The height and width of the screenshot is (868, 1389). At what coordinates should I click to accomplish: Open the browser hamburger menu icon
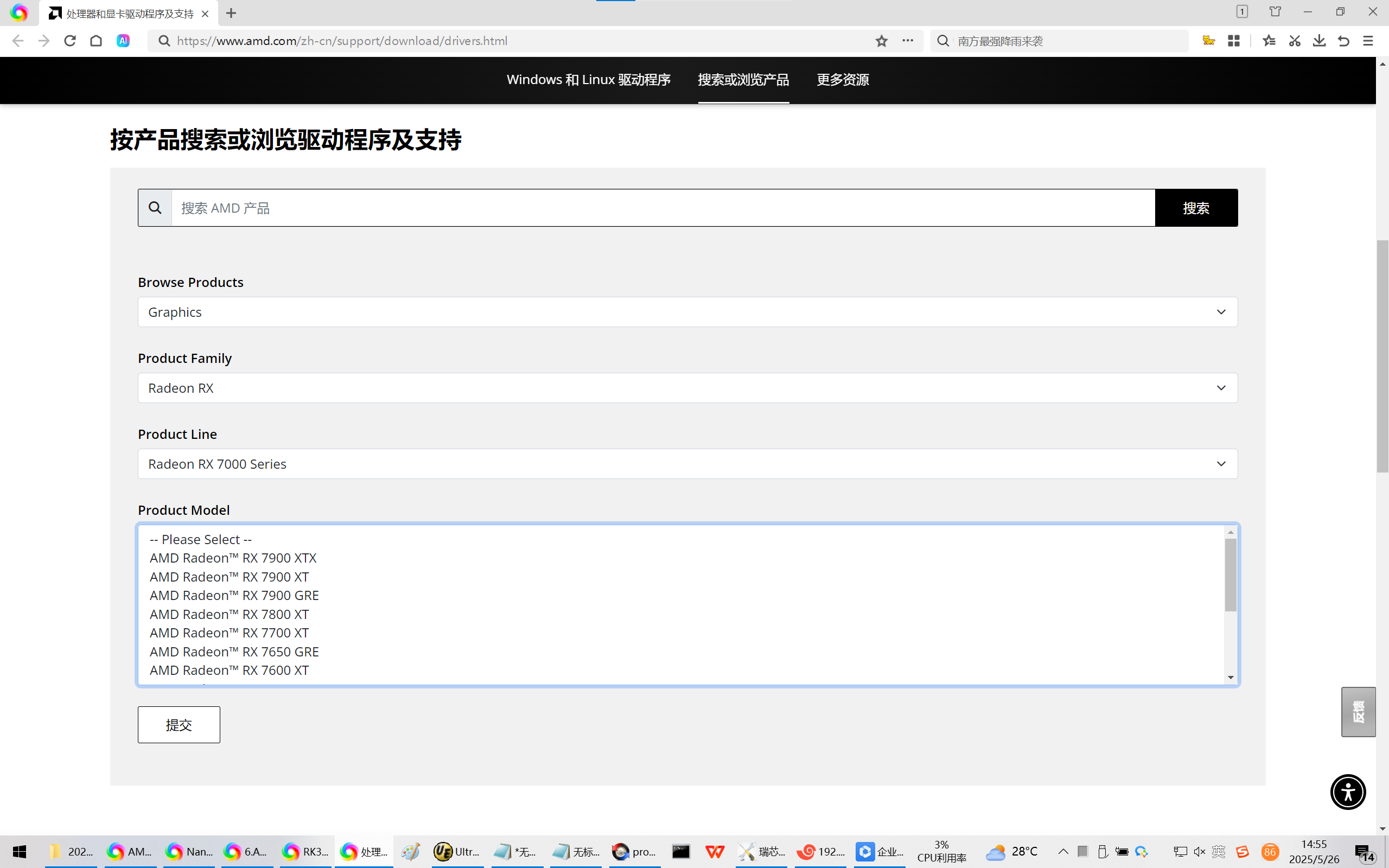[1368, 41]
